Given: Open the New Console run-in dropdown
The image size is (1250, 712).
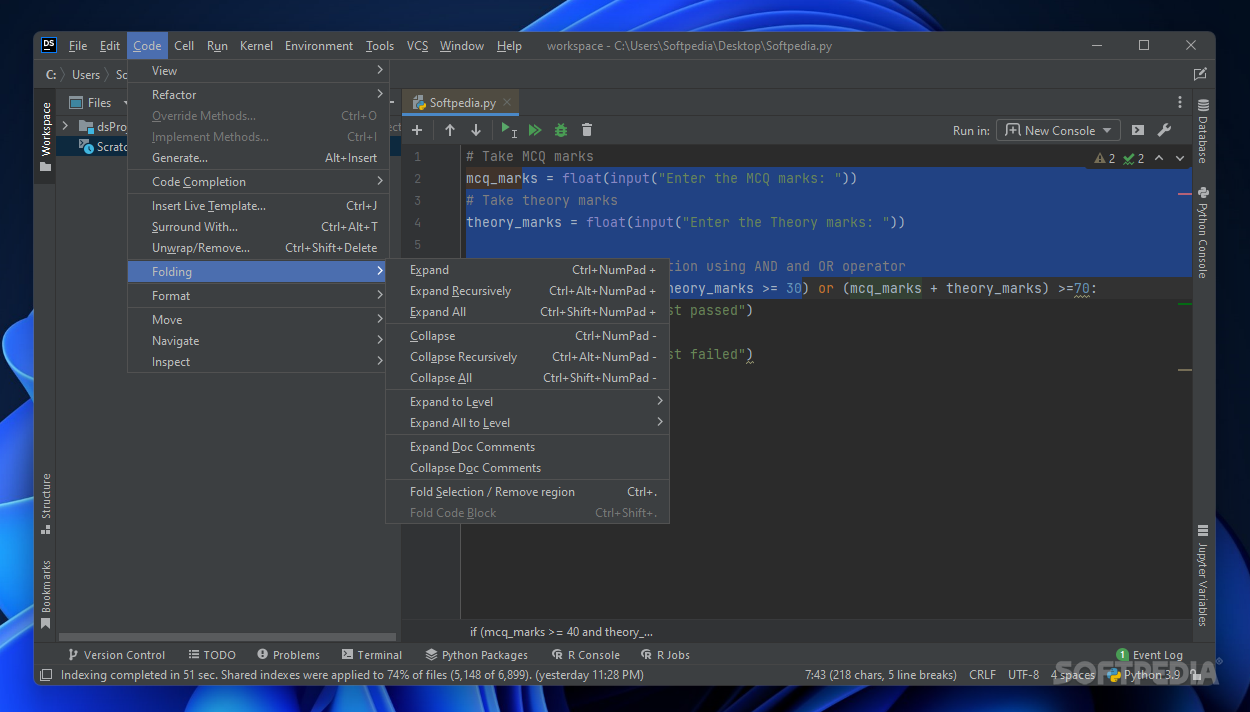Looking at the screenshot, I should [x=1059, y=130].
